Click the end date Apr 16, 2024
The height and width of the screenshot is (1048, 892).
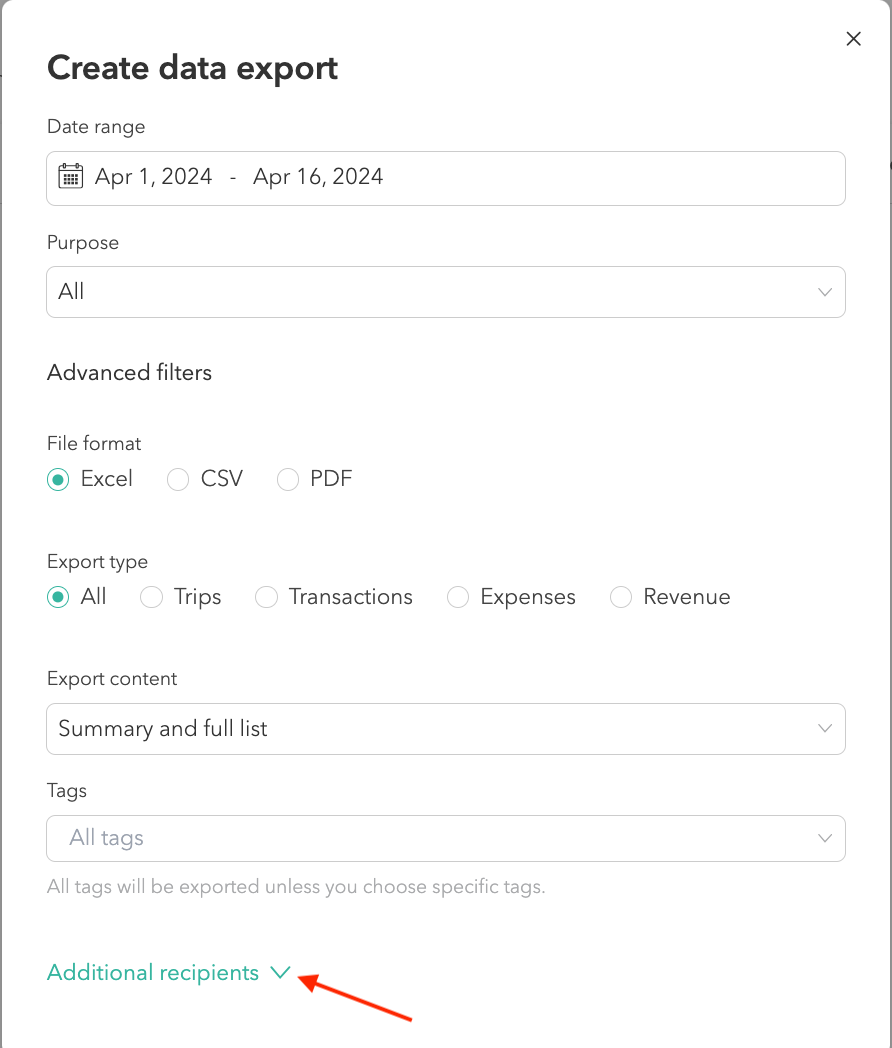pos(318,177)
